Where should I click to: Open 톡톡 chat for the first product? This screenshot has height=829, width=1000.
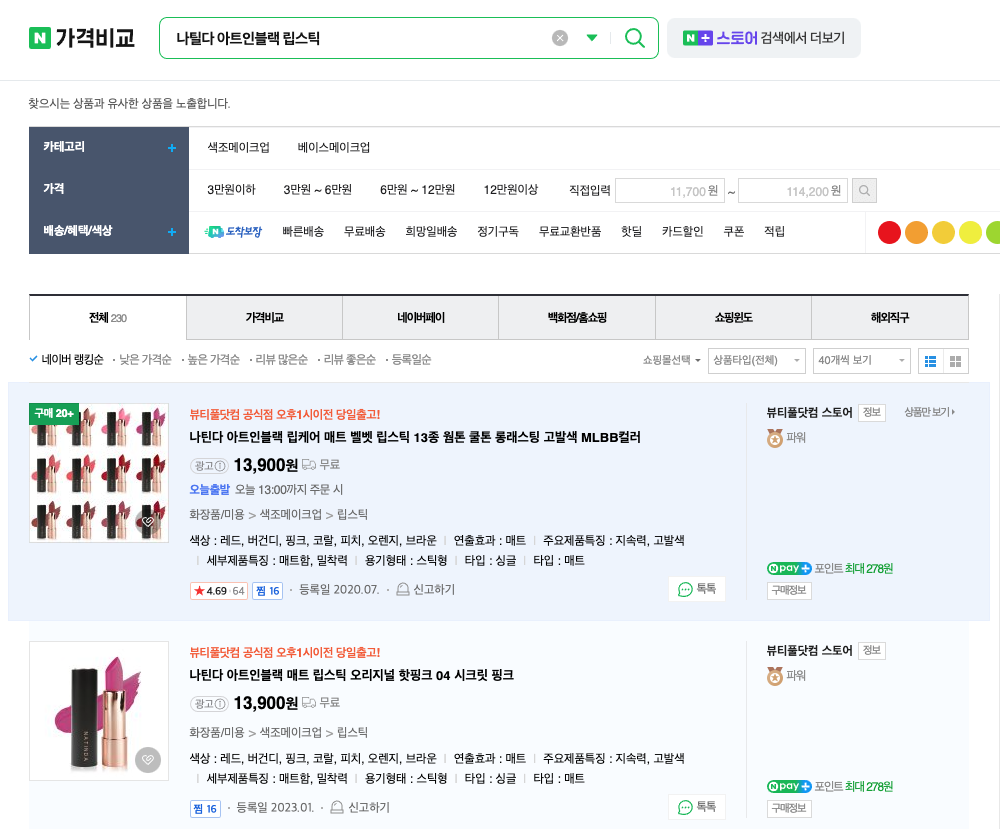pyautogui.click(x=697, y=589)
